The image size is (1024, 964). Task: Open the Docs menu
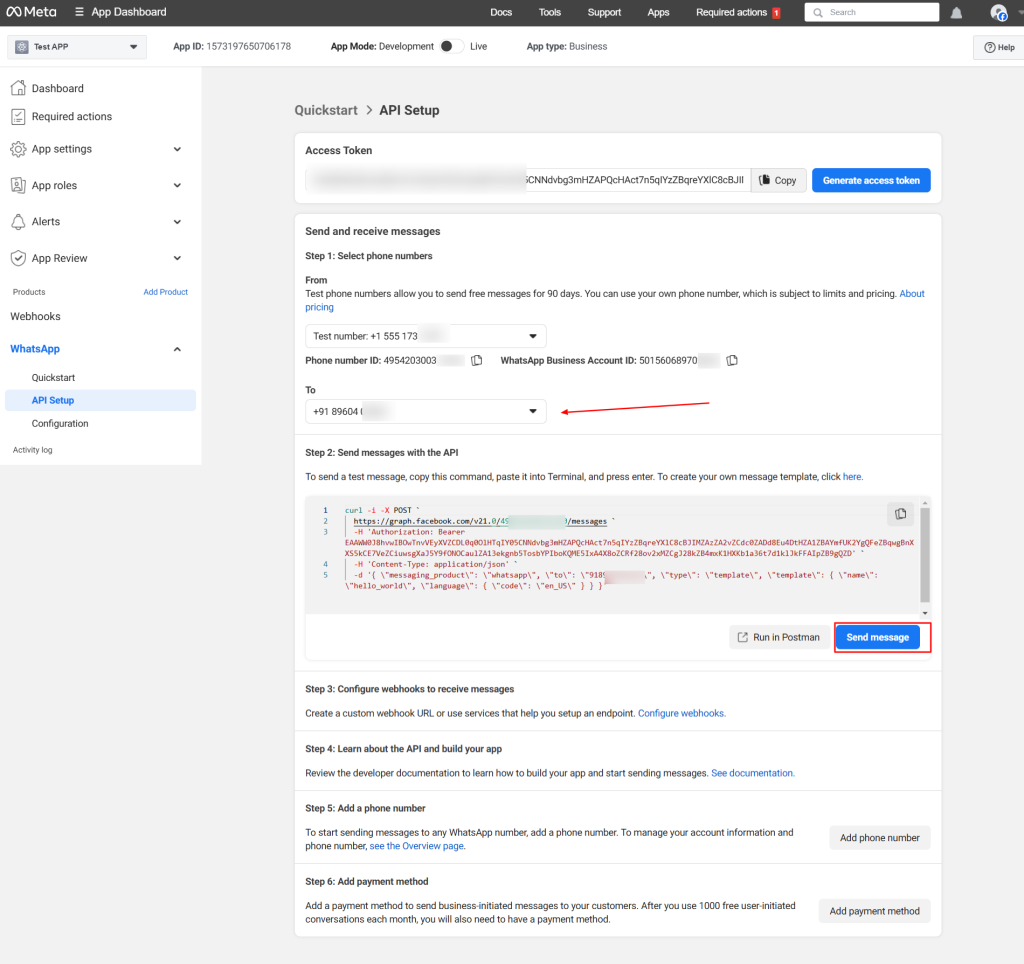501,12
